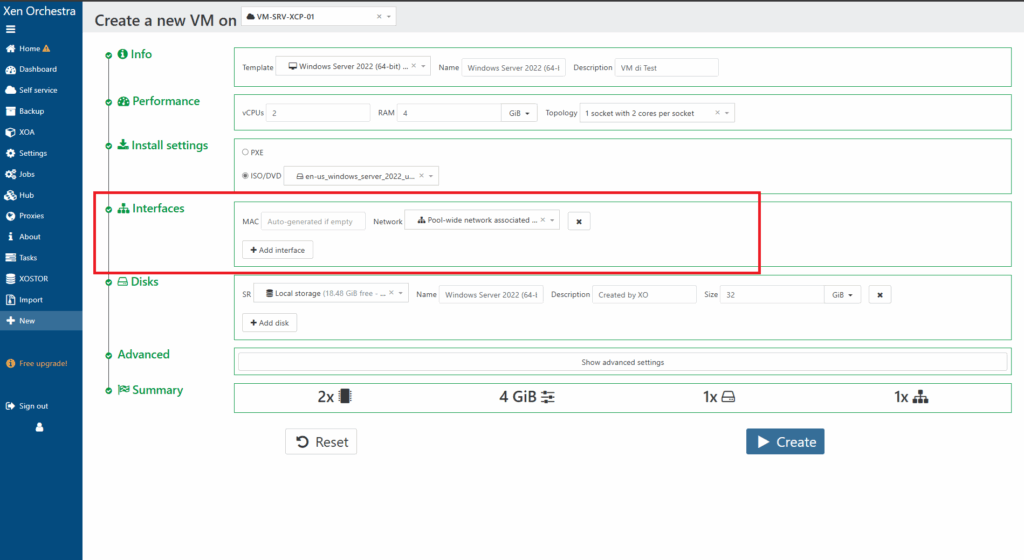Click the Create button
The height and width of the screenshot is (560, 1024).
pyautogui.click(x=785, y=442)
